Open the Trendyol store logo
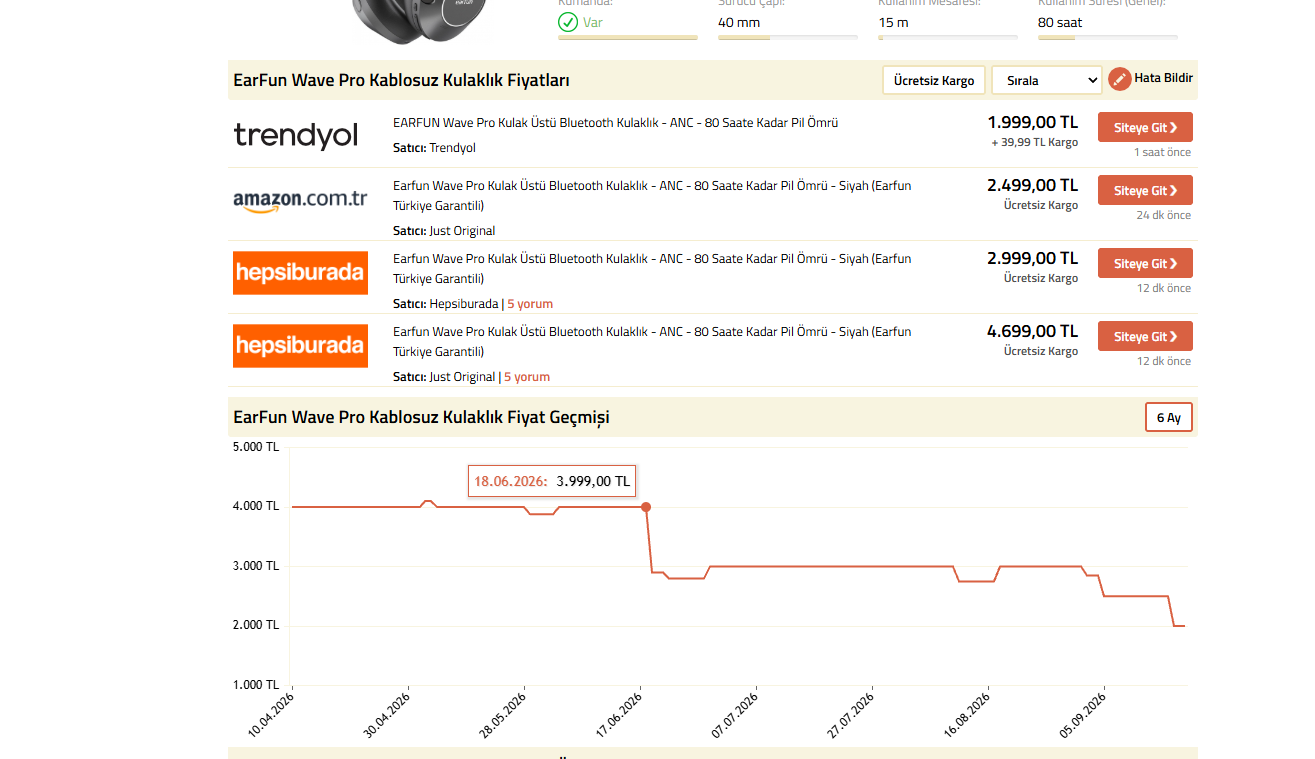This screenshot has height=759, width=1315. 296,135
